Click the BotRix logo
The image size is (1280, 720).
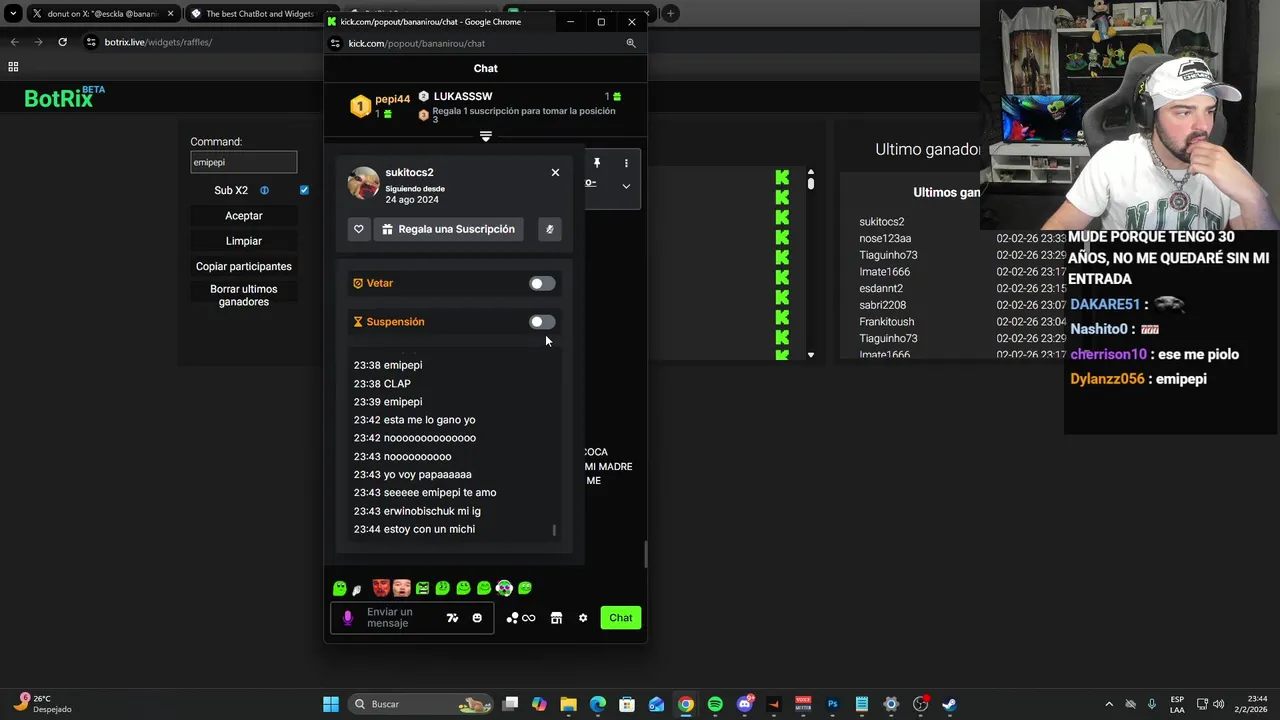pos(65,97)
